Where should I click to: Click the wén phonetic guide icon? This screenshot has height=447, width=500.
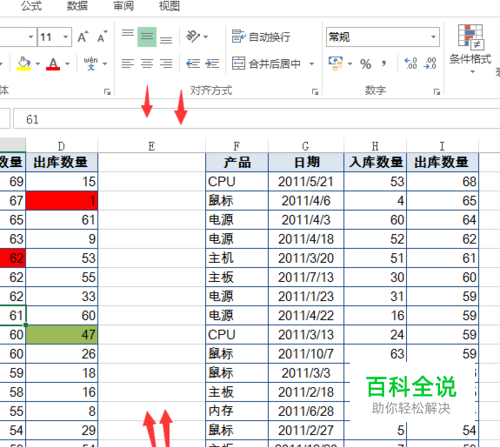91,63
